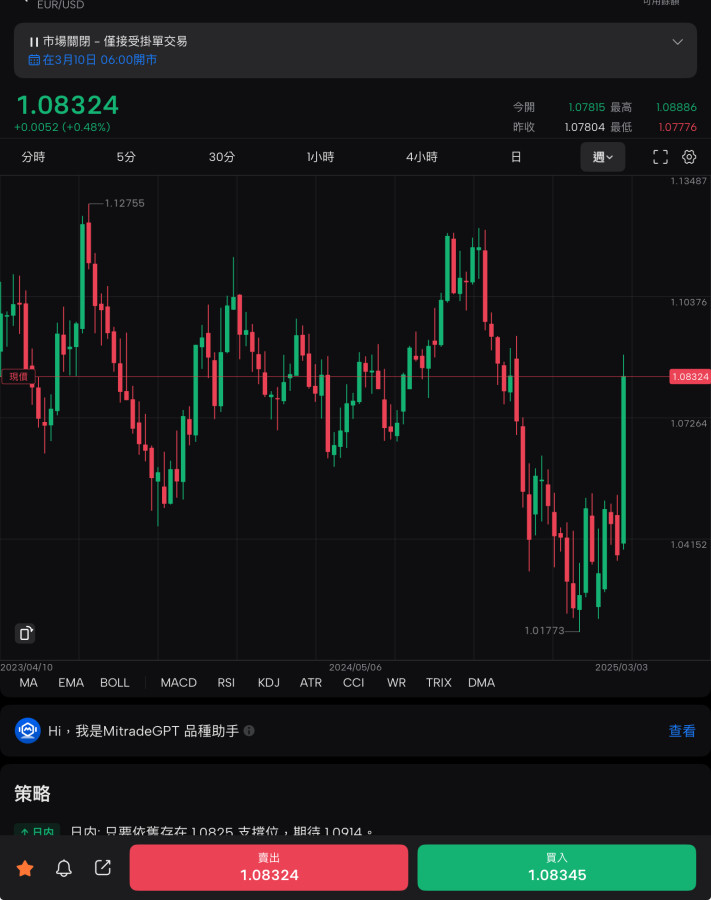Open chart settings gear icon
Image resolution: width=711 pixels, height=900 pixels.
tap(689, 157)
